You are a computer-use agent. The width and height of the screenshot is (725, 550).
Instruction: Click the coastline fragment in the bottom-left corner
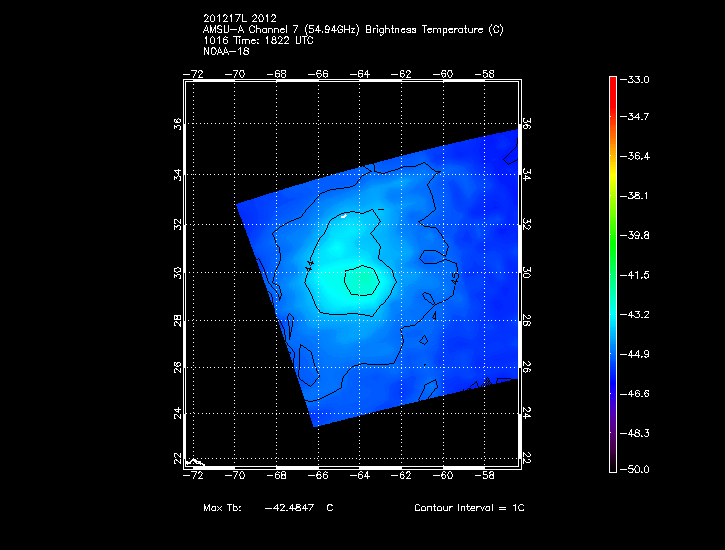coord(196,462)
